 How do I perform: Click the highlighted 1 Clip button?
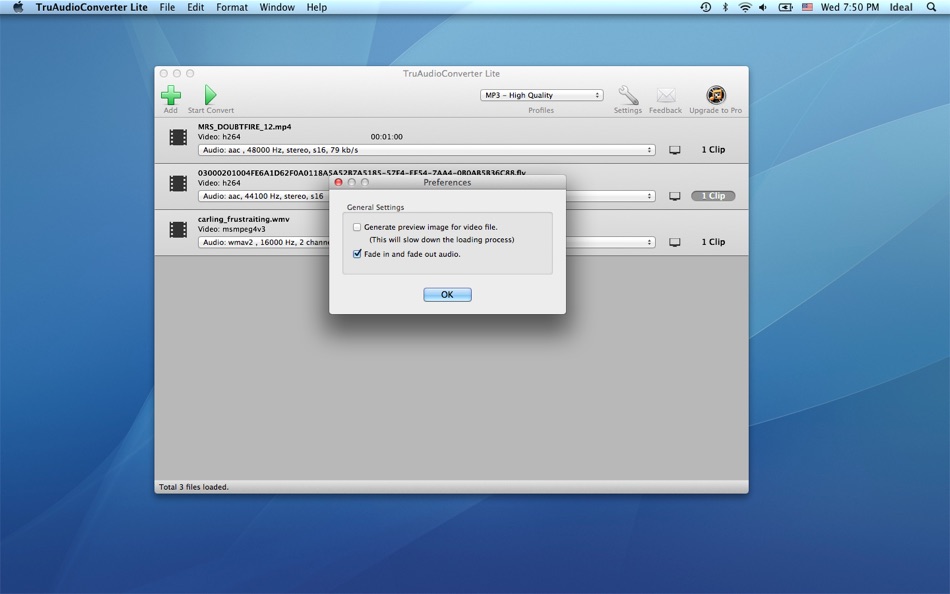[713, 196]
